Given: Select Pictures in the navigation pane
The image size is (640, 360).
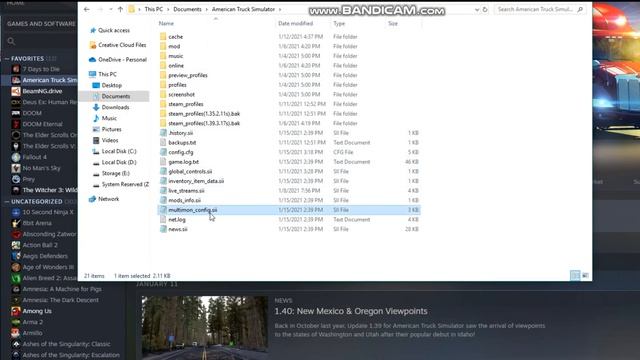Looking at the screenshot, I should pyautogui.click(x=111, y=129).
